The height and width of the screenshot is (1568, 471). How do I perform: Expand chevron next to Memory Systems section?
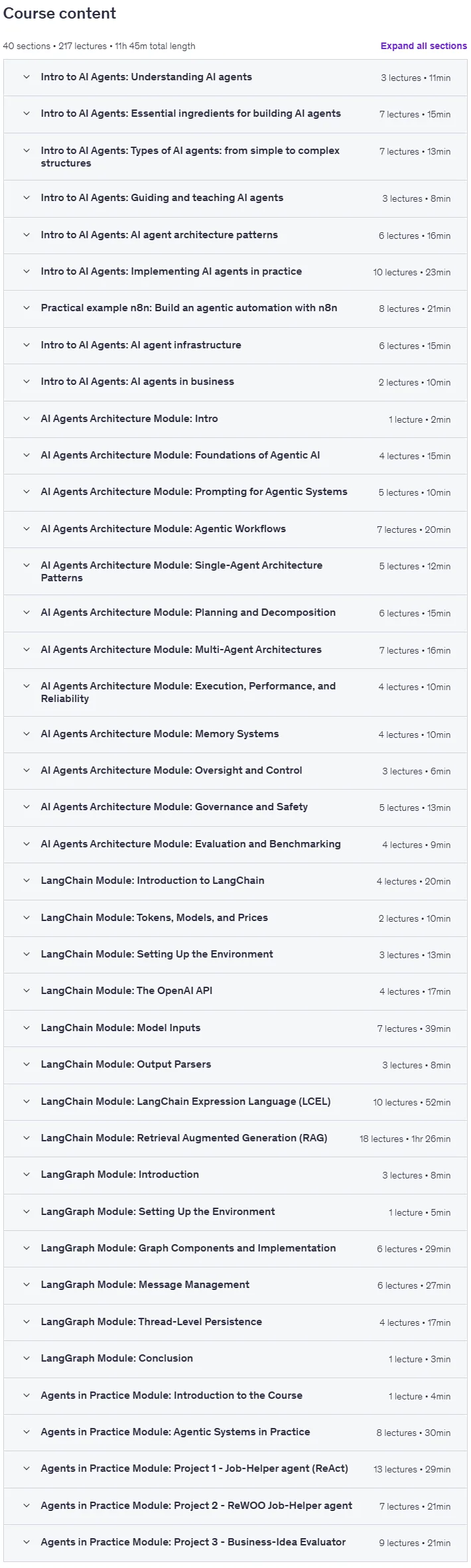point(27,734)
